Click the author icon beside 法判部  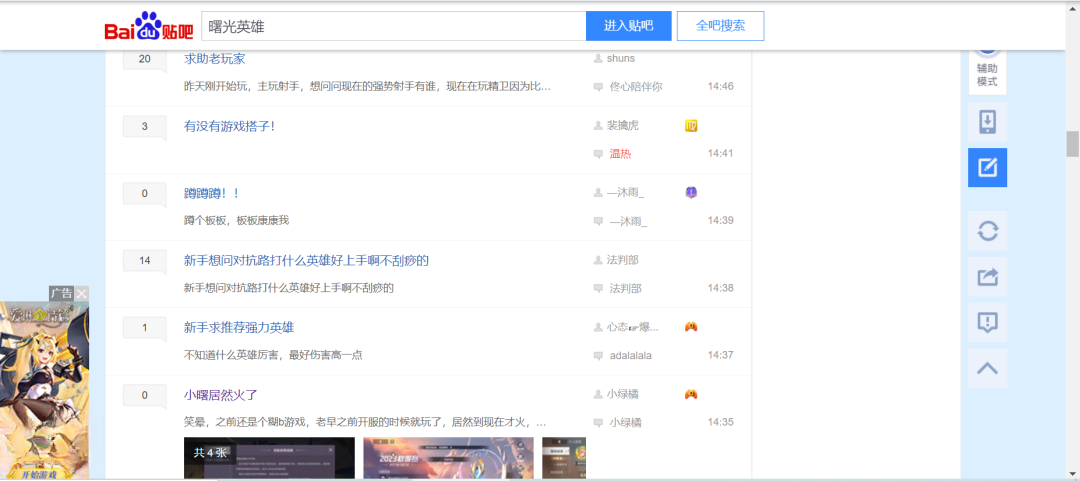(598, 260)
